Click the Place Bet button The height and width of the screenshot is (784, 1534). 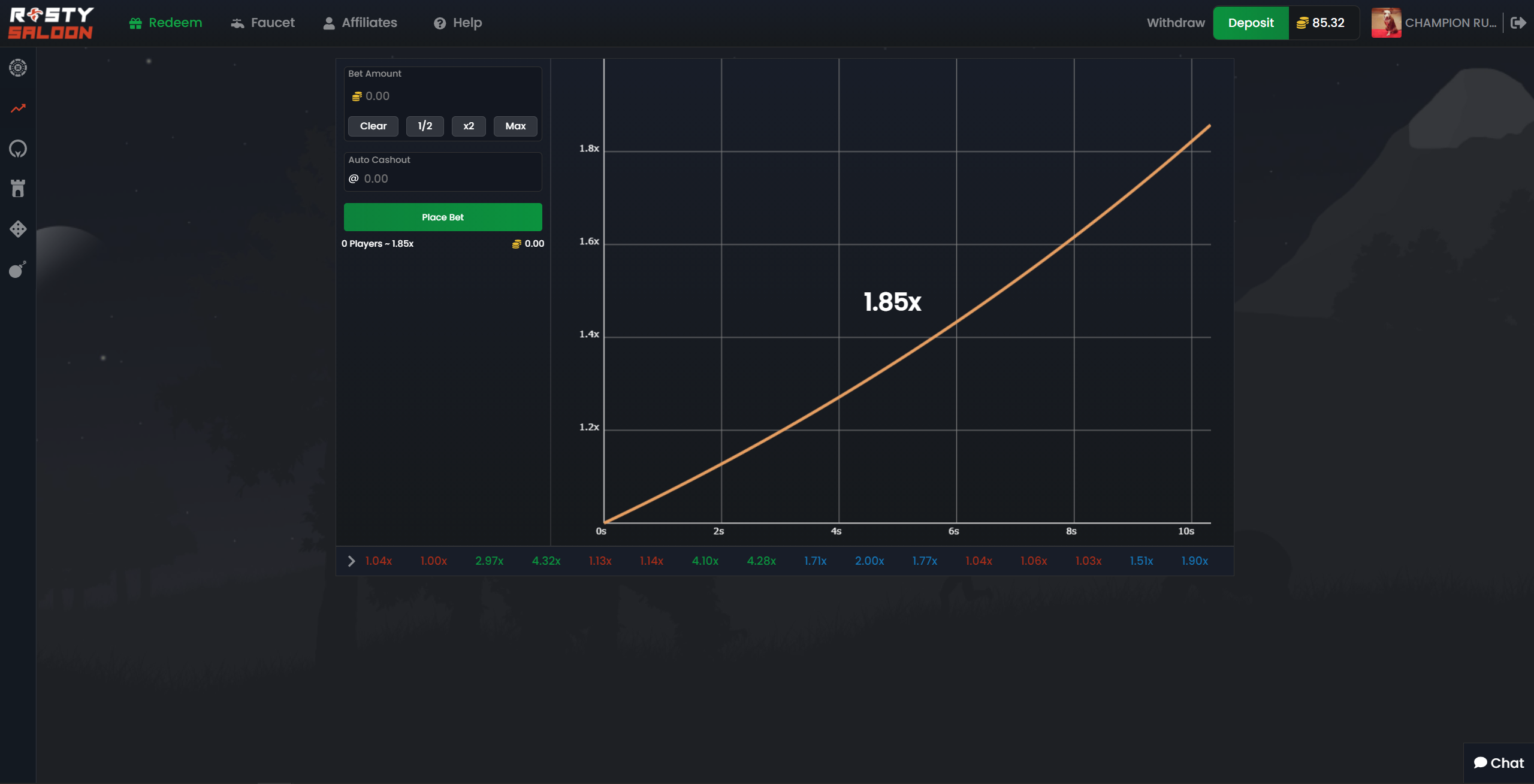point(442,216)
